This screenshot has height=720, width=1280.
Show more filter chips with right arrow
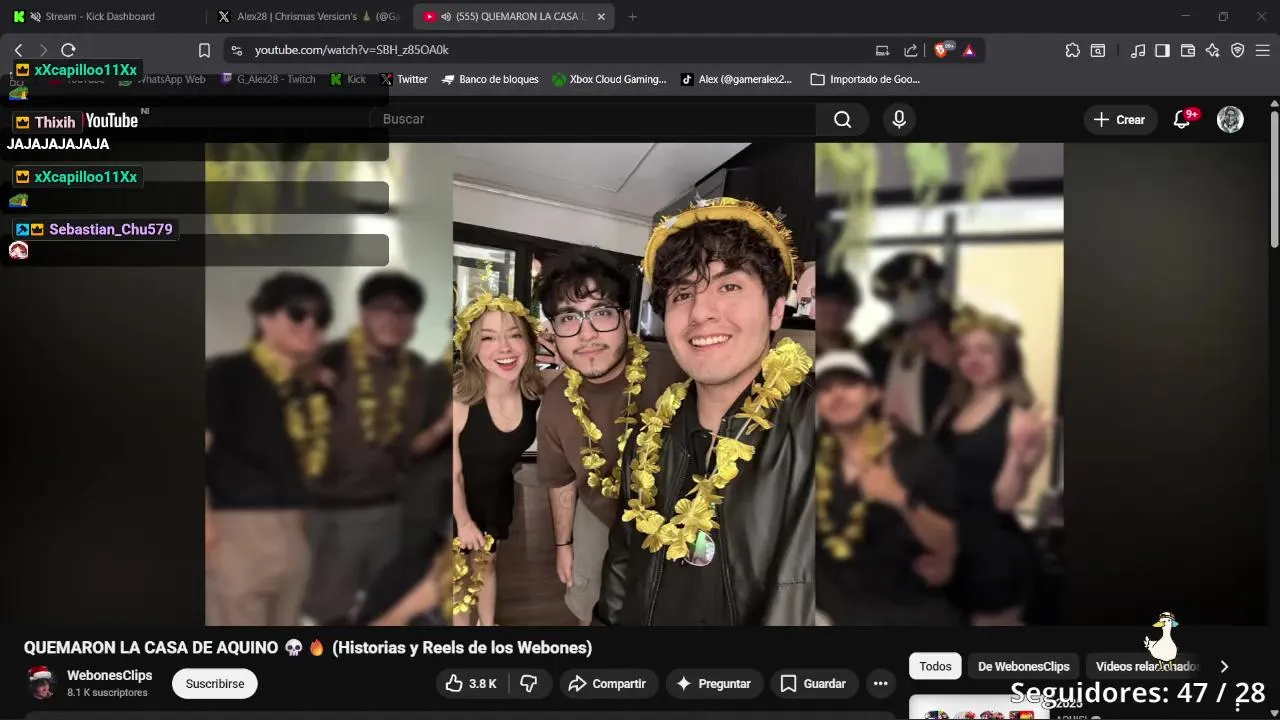point(1224,666)
